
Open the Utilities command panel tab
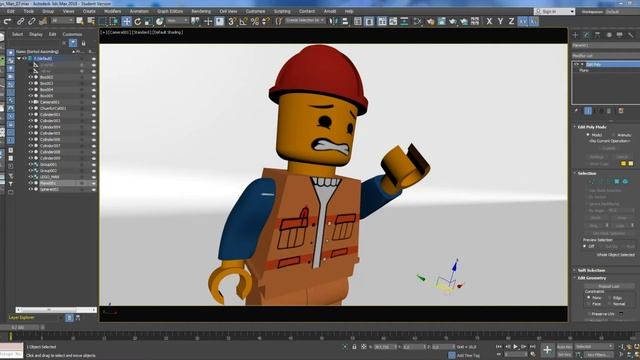[631, 35]
